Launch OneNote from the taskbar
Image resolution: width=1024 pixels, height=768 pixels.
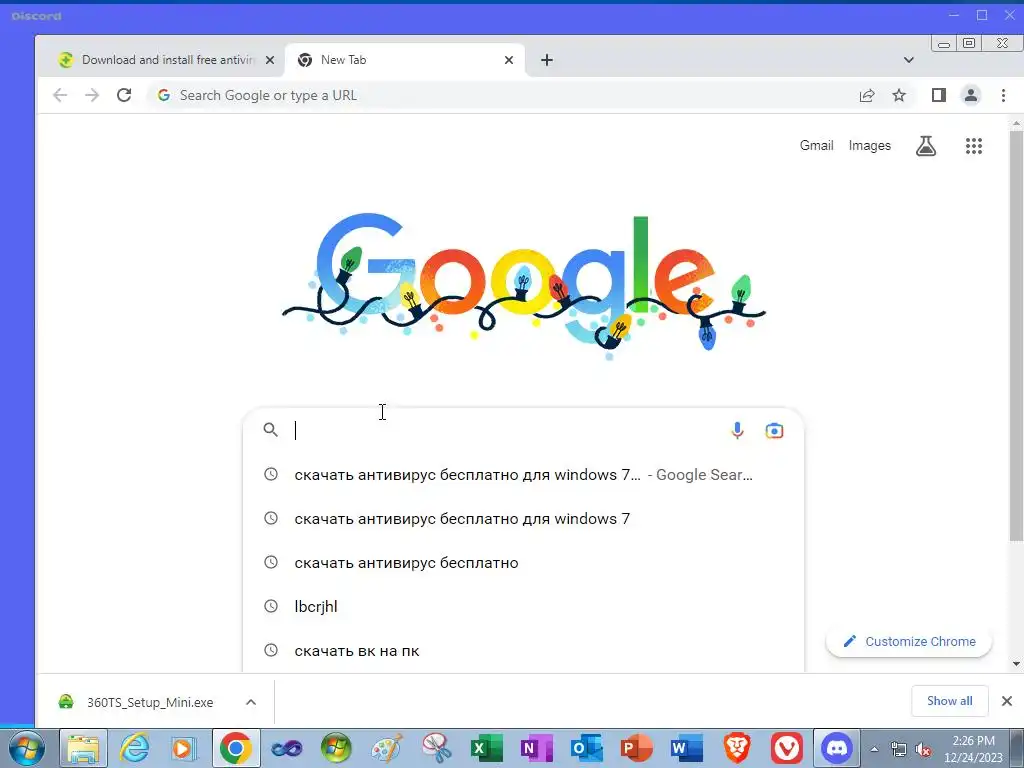pyautogui.click(x=537, y=748)
